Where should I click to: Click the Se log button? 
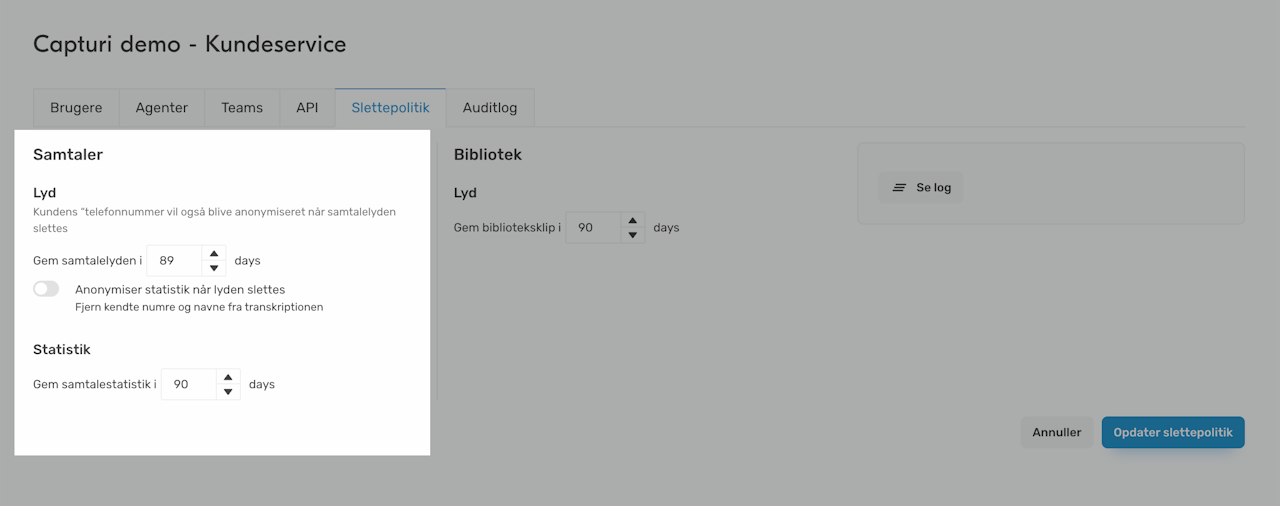921,188
